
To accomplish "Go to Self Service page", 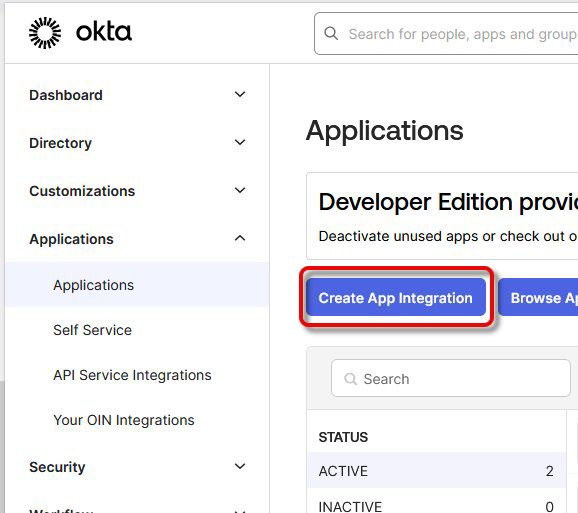I will click(93, 330).
